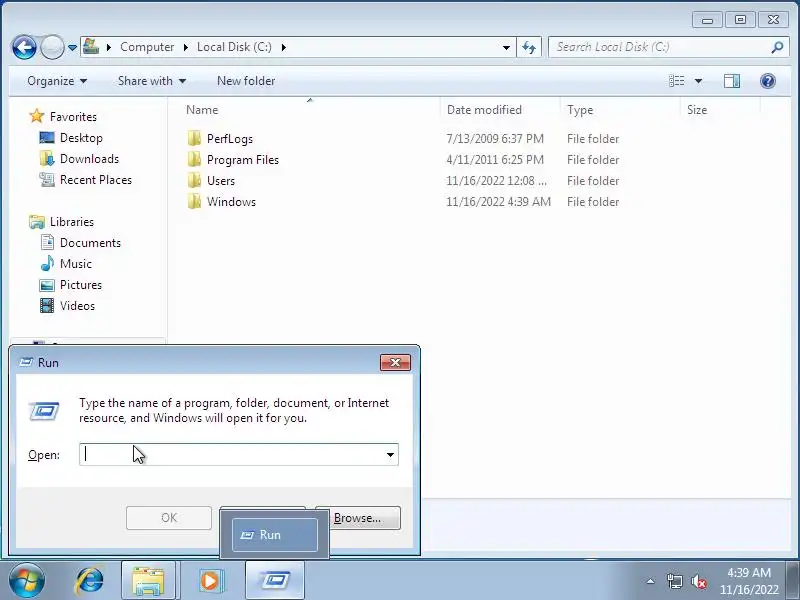Show hidden system tray icons
This screenshot has height=600, width=800.
(651, 581)
